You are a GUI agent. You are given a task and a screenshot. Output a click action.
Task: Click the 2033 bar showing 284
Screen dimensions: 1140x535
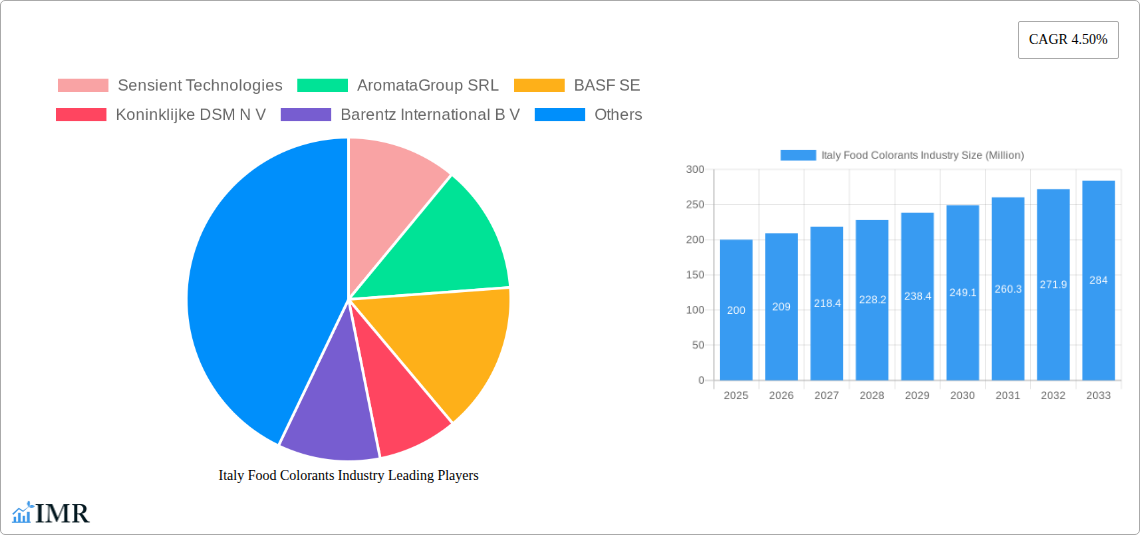coord(1099,281)
